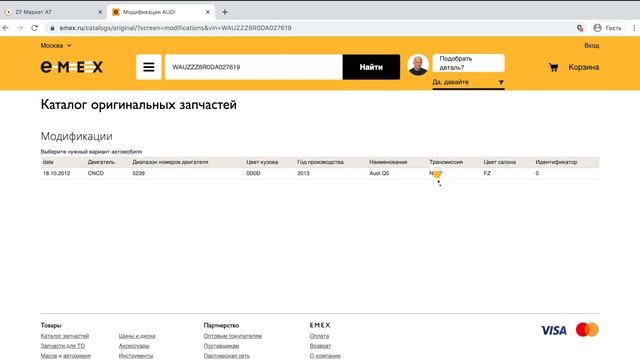Viewport: 640px width, 360px height.
Task: Open the Аксессуары footer link
Action: pyautogui.click(x=134, y=346)
